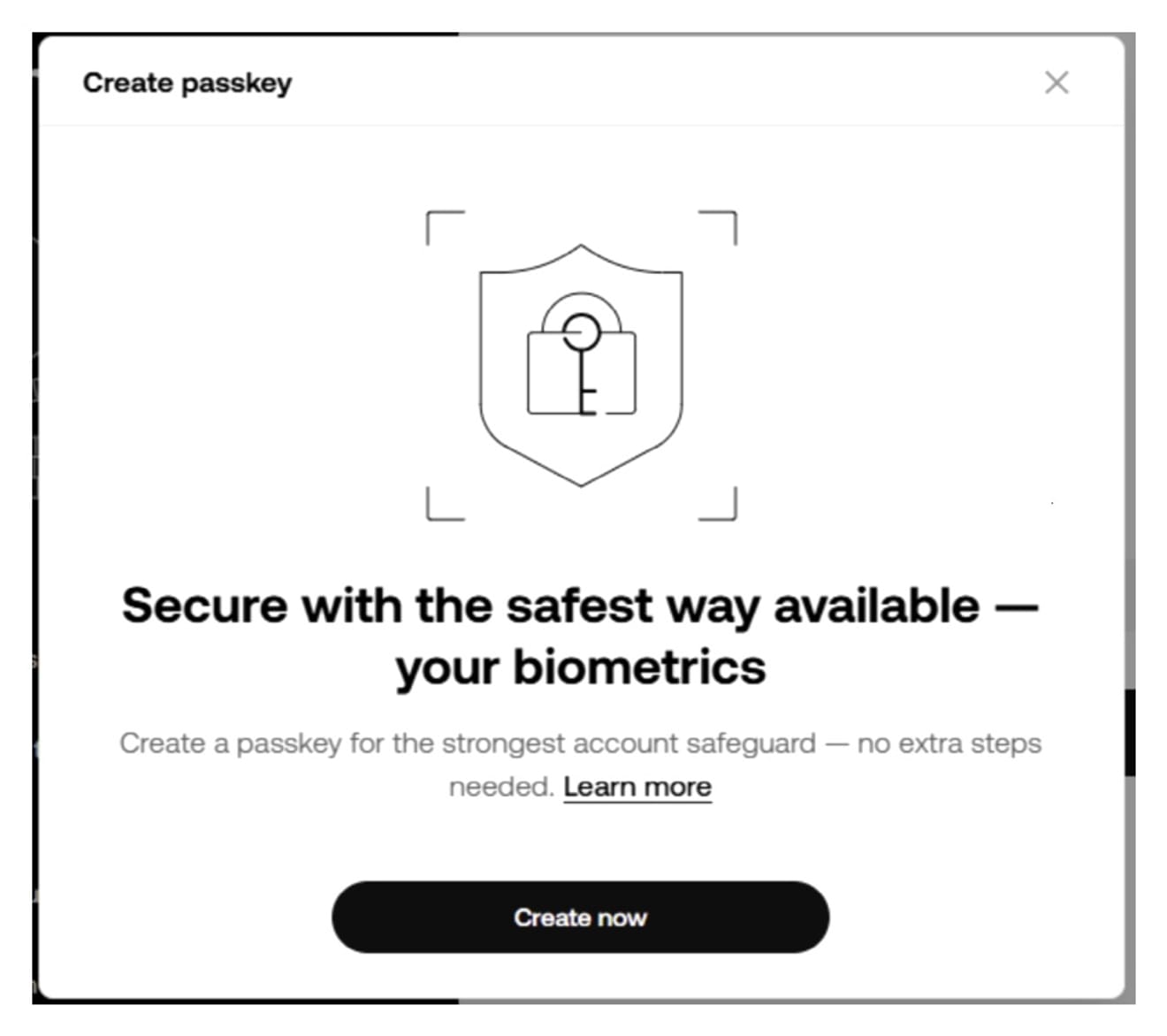Screen dimensions: 1167x1036
Task: Click the bottom-left scan frame corner bracket
Action: (x=445, y=503)
